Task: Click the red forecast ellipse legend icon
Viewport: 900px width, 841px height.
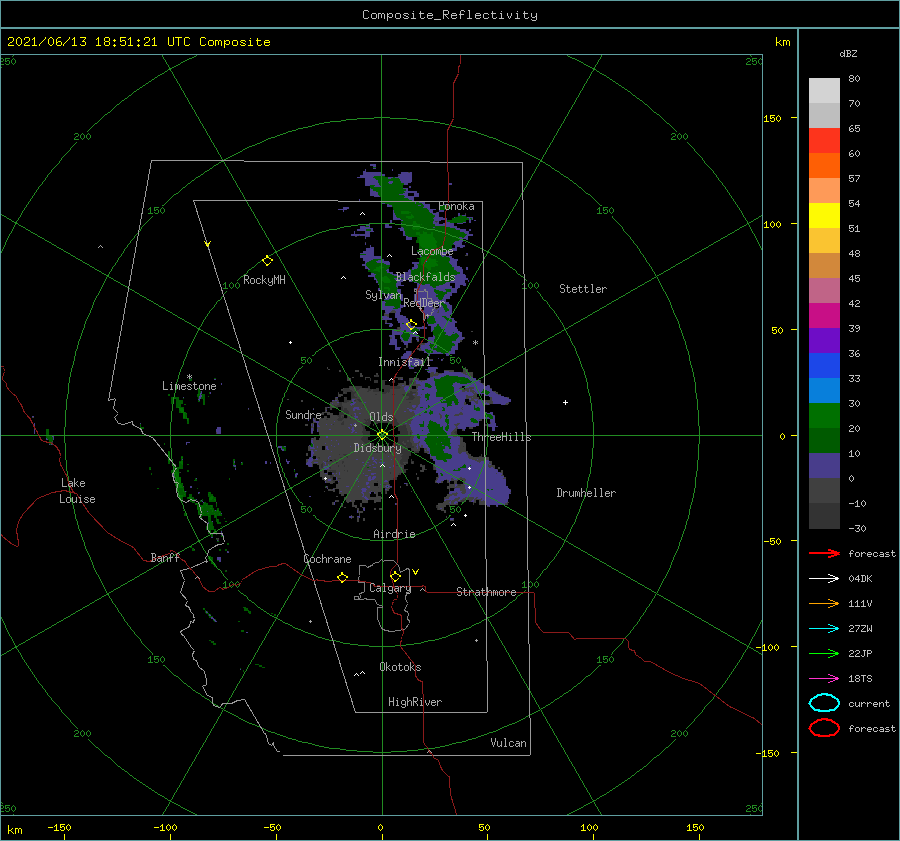Action: click(x=824, y=728)
